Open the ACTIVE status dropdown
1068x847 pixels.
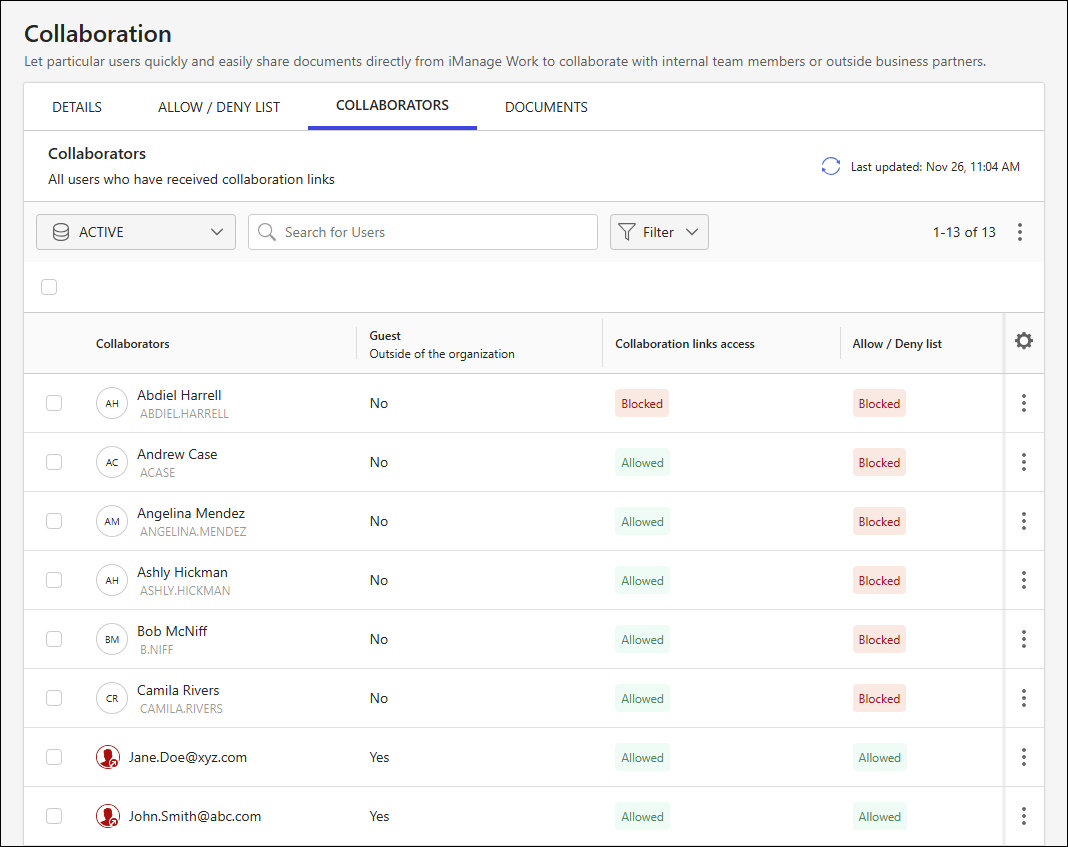136,231
